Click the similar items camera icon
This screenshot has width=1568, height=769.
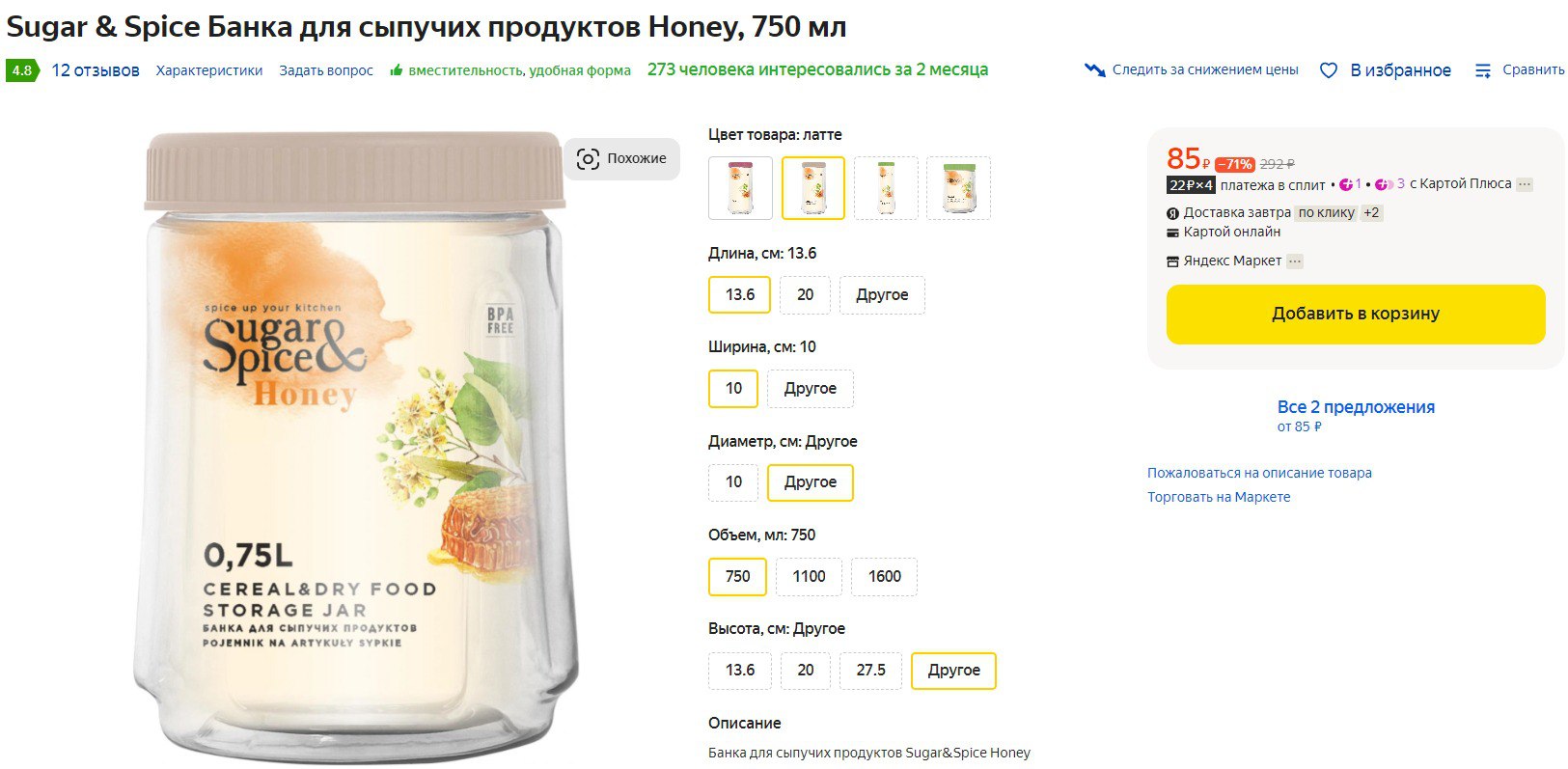tap(588, 159)
